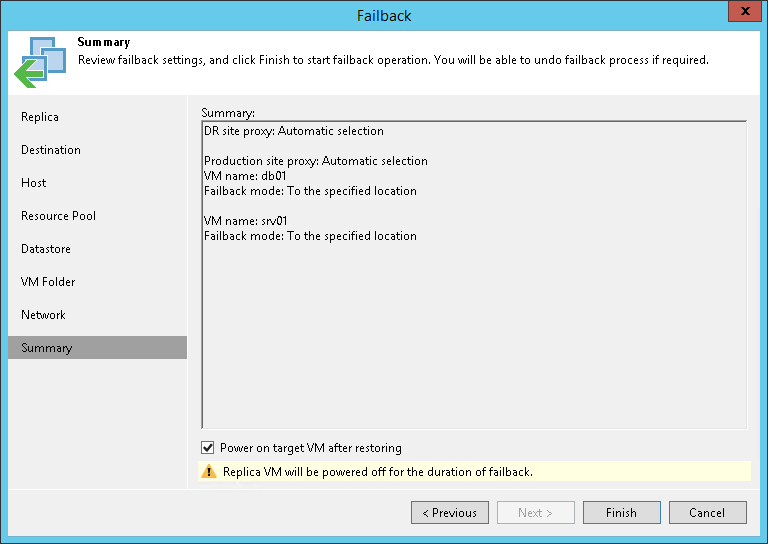The width and height of the screenshot is (768, 544).
Task: Click the Summary step in sidebar
Action: (x=47, y=348)
